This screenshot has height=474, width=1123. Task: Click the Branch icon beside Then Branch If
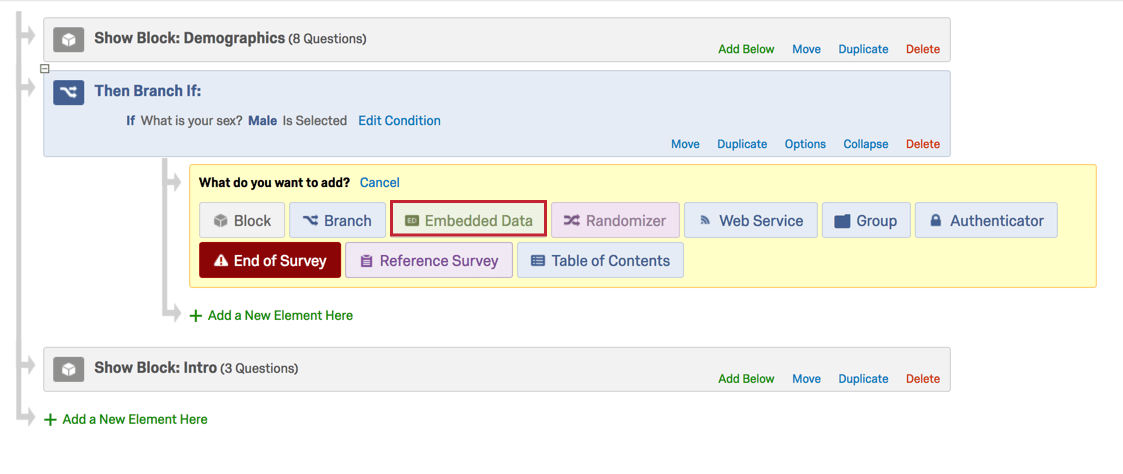69,93
